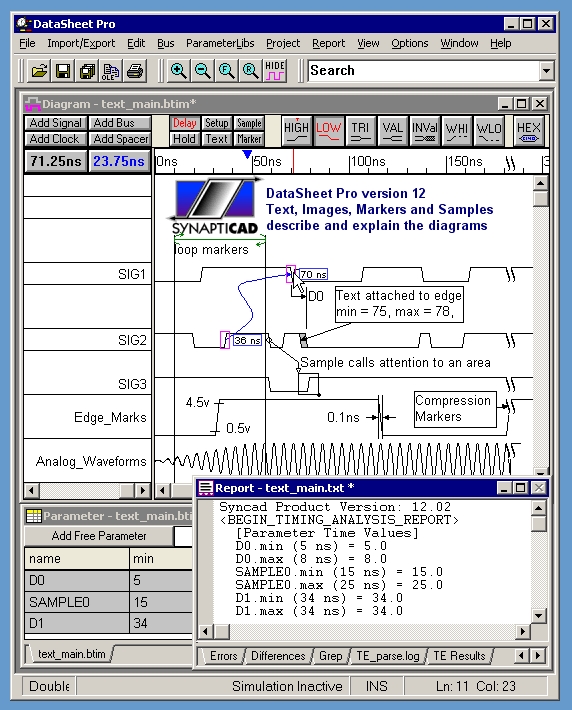Click the Compression Markers text box
This screenshot has height=710, width=572.
tap(455, 409)
